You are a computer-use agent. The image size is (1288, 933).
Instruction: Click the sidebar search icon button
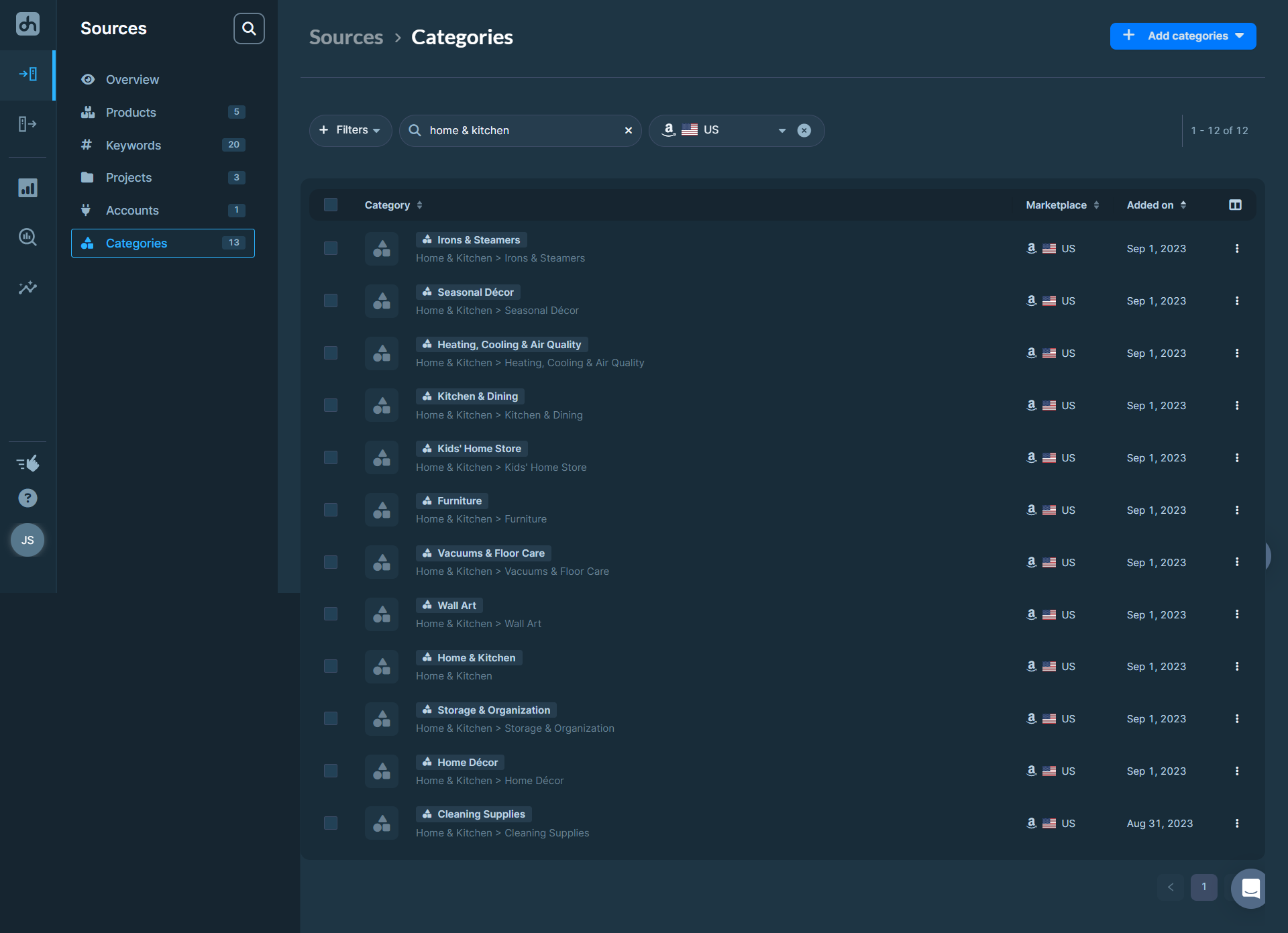pyautogui.click(x=249, y=29)
